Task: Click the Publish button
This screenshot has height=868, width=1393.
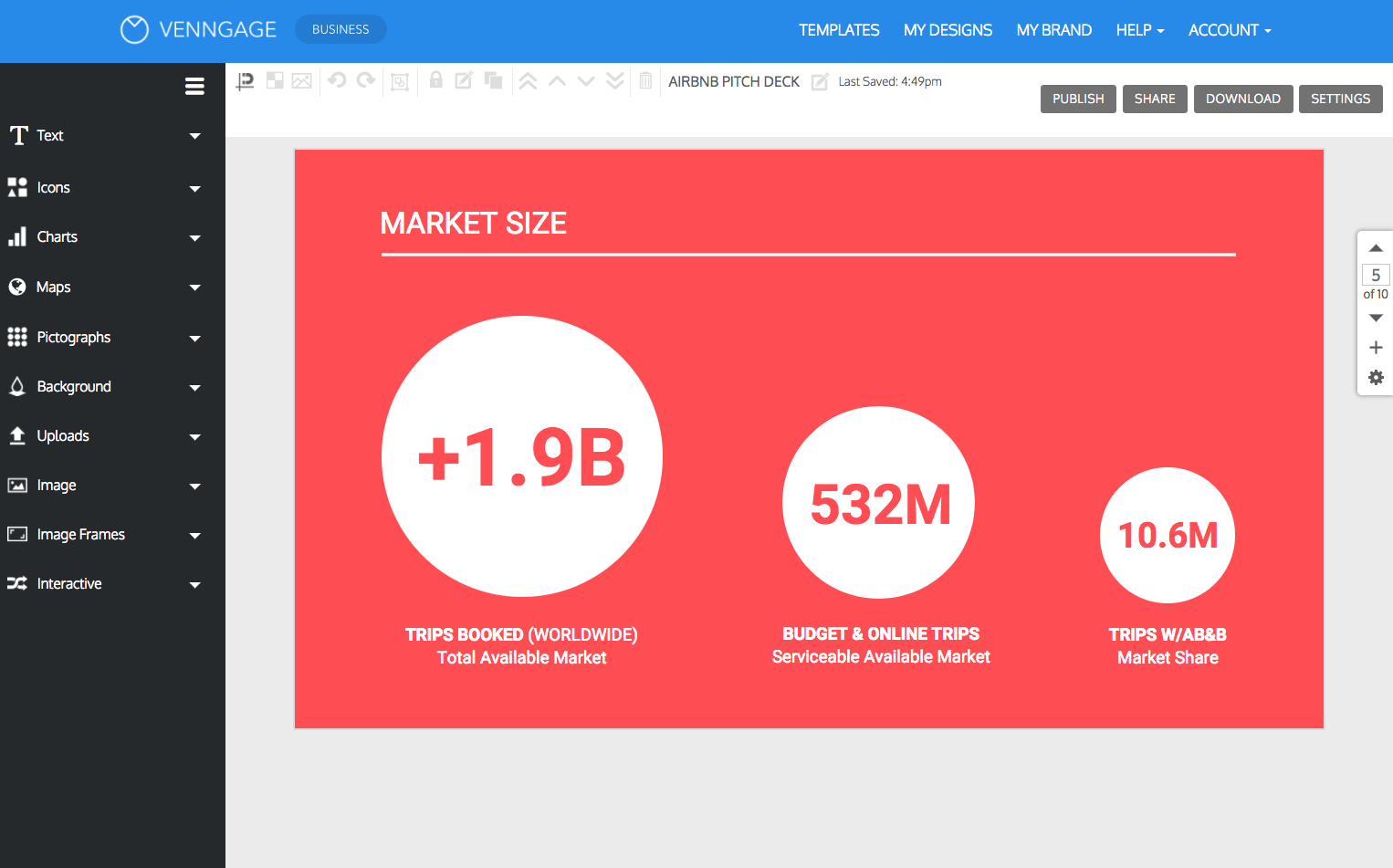Action: pyautogui.click(x=1078, y=99)
